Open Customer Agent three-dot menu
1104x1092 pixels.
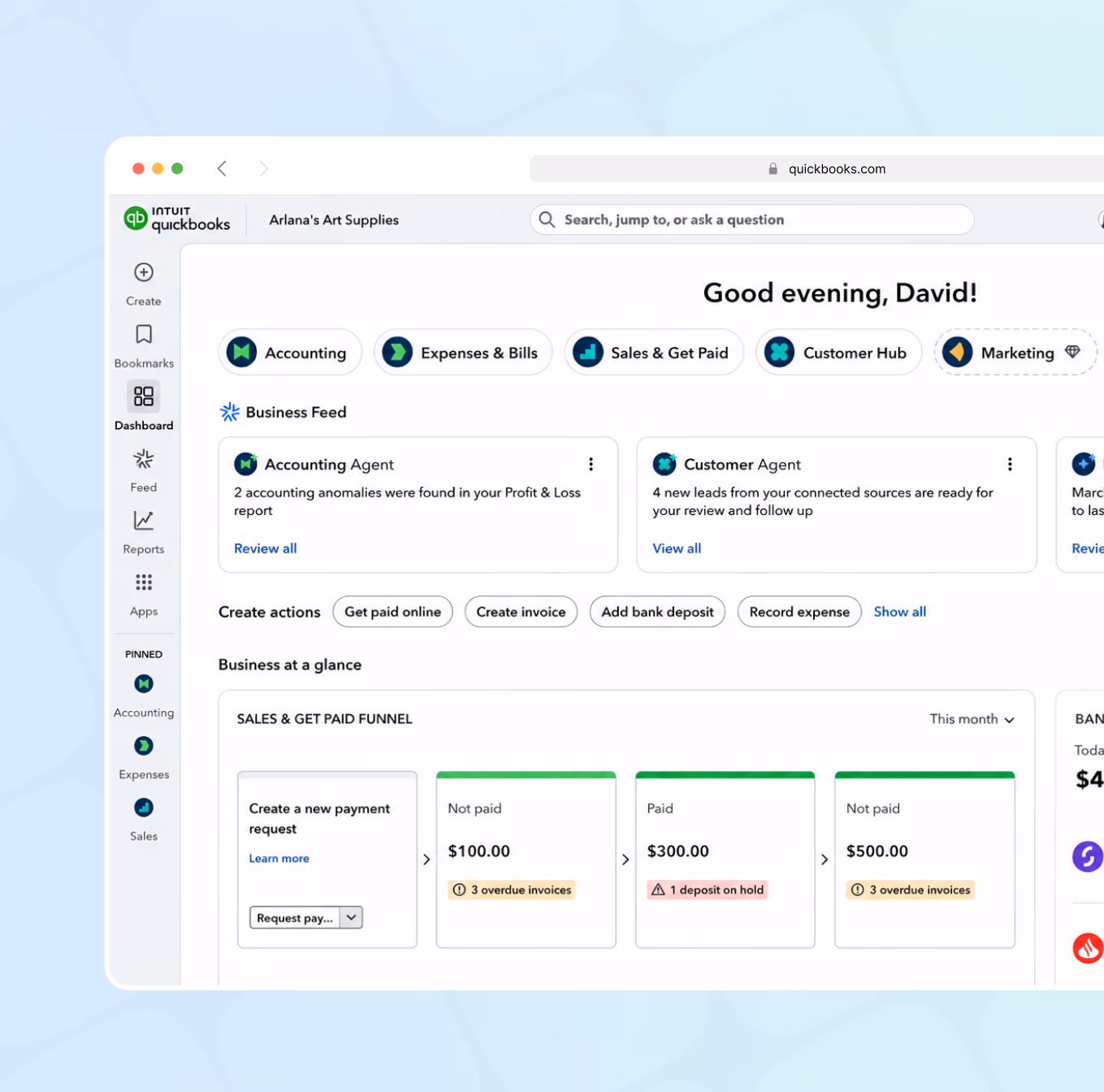pyautogui.click(x=1010, y=464)
